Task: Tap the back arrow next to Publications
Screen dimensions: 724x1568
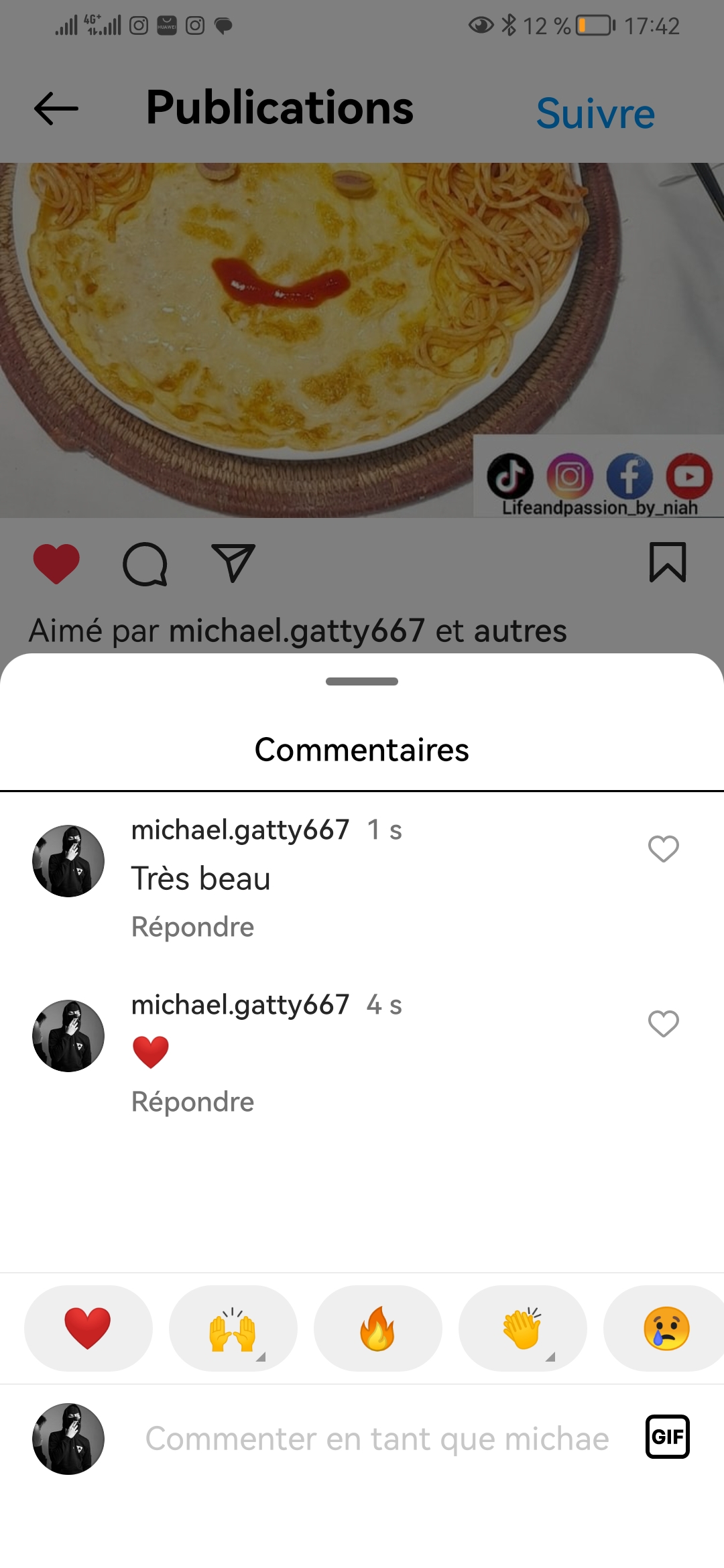Action: (56, 109)
